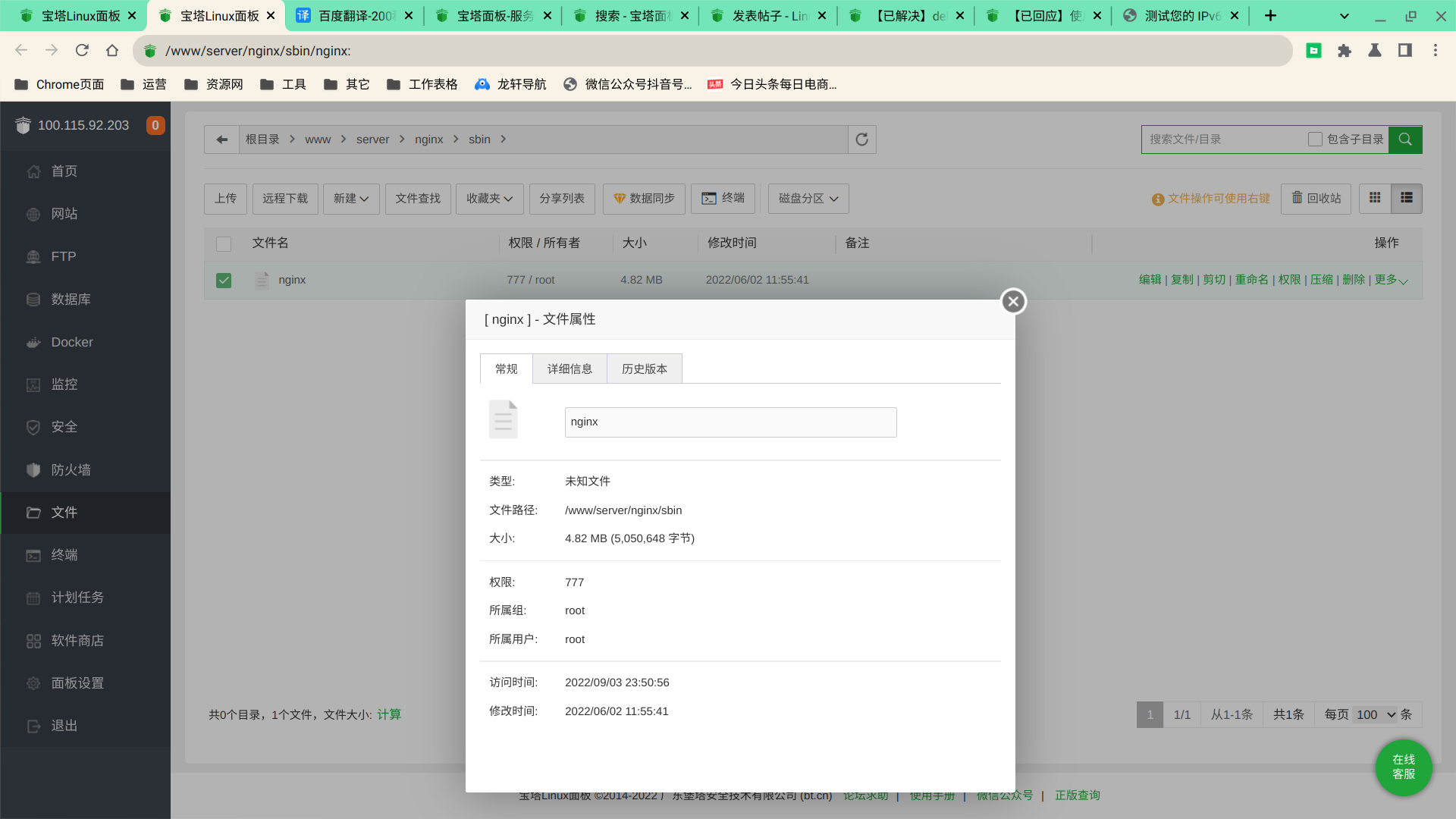Open 软件商店 in the sidebar
Image resolution: width=1456 pixels, height=819 pixels.
coord(85,641)
